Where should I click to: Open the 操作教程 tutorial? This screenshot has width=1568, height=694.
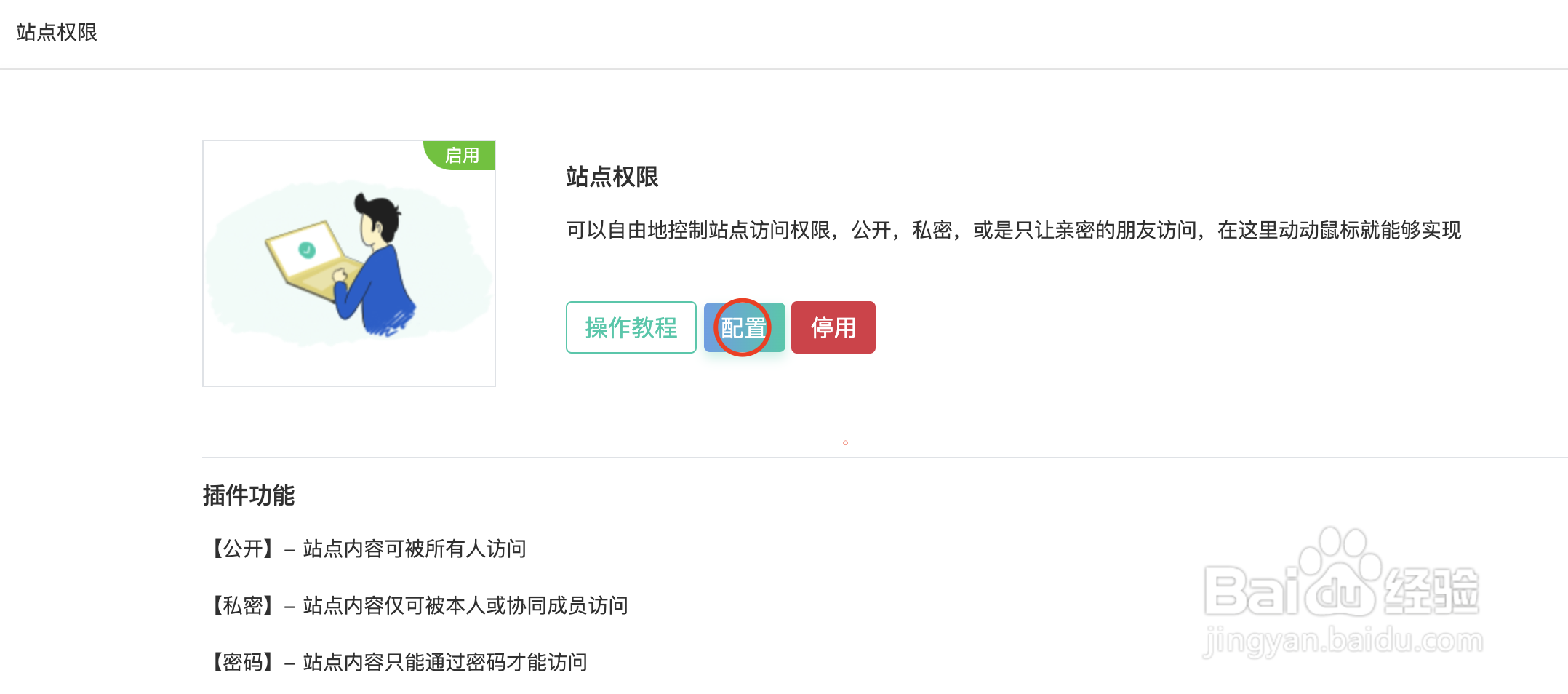(x=630, y=327)
